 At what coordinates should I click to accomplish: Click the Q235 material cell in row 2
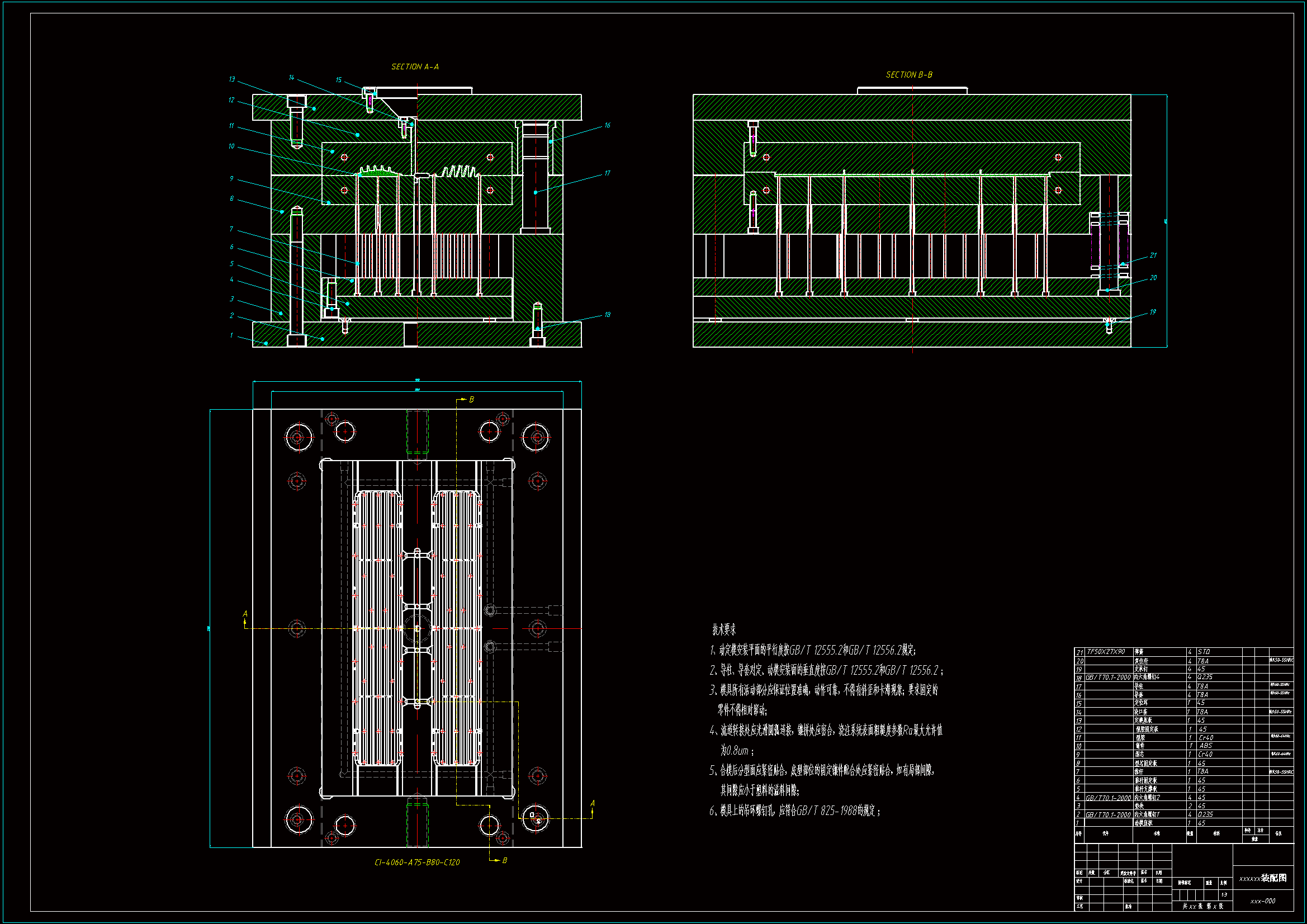click(1205, 814)
